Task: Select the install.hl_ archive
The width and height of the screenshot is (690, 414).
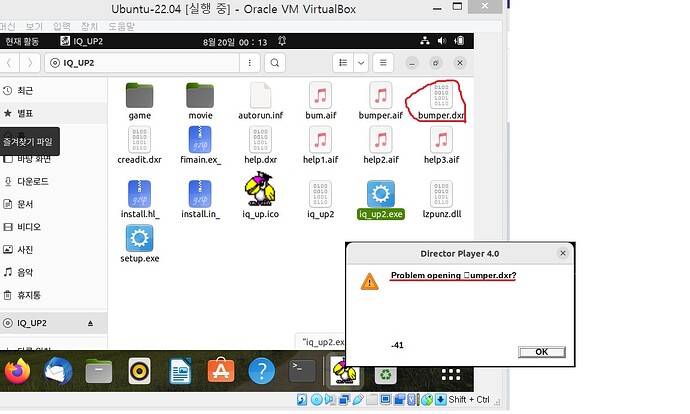Action: click(x=139, y=200)
